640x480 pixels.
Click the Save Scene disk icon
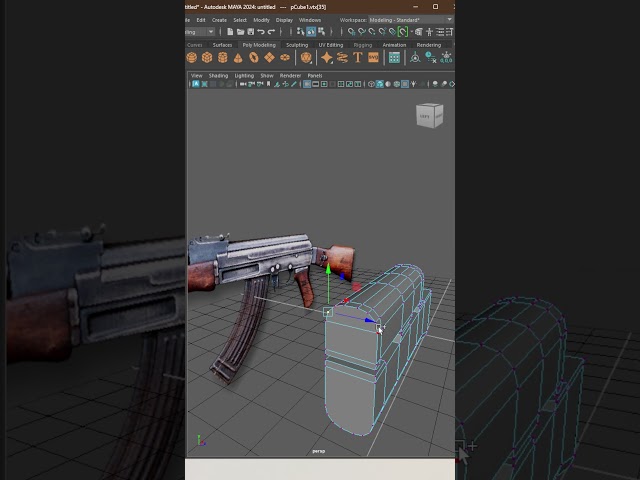(251, 32)
